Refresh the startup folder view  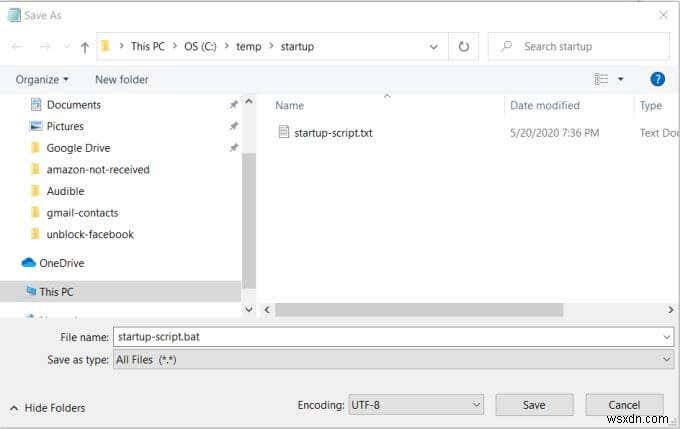click(x=464, y=46)
